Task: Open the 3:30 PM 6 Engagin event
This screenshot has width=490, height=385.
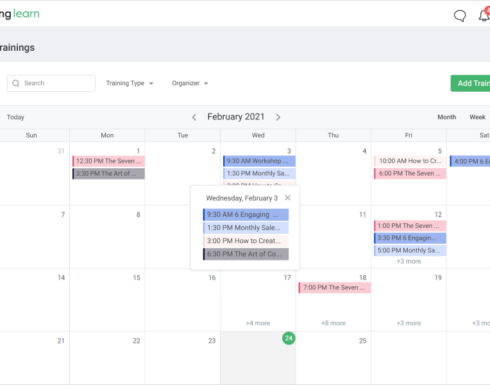Action: [x=410, y=238]
